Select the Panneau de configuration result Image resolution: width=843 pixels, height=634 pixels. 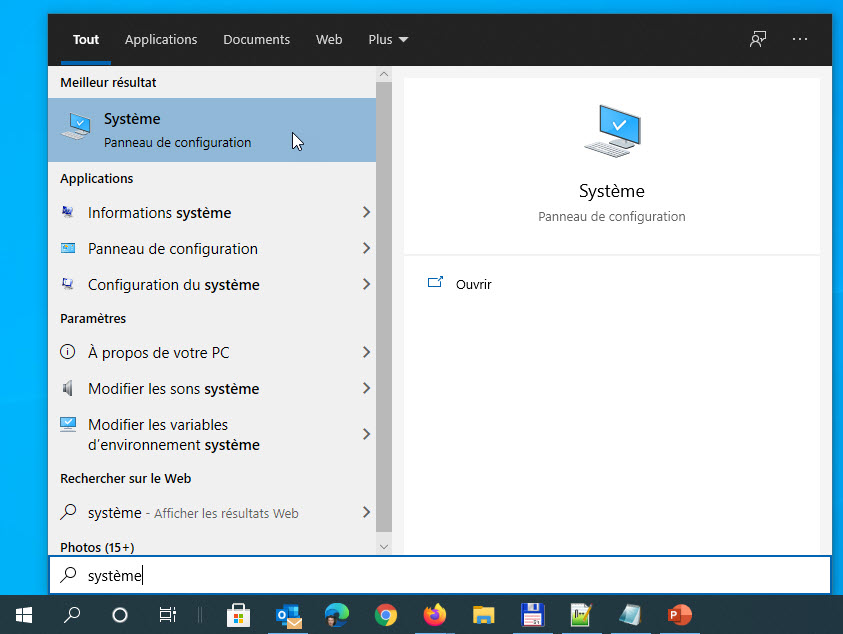click(173, 249)
